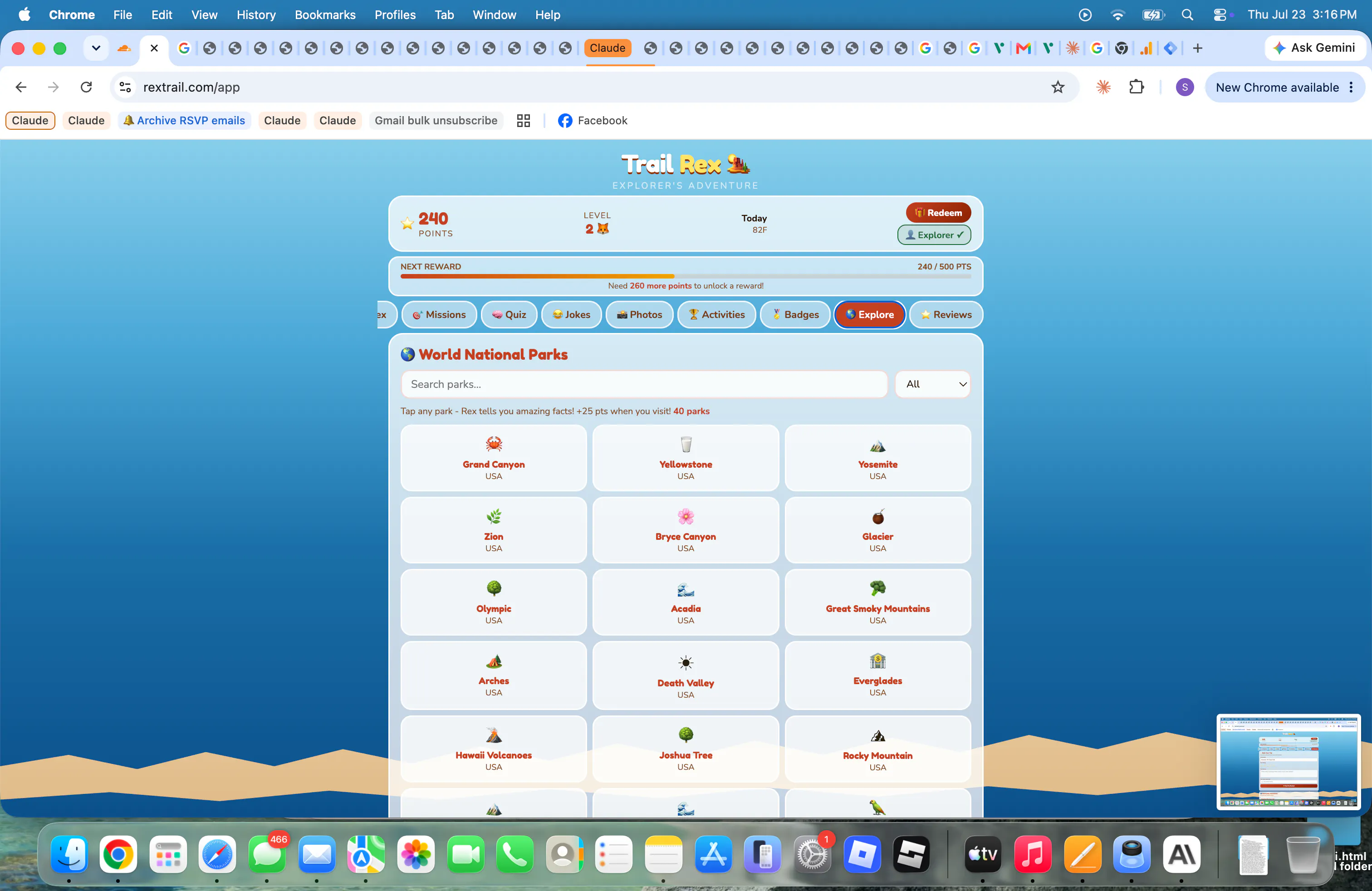Click the Claude extension icon in toolbar
Image resolution: width=1372 pixels, height=891 pixels.
1103,88
